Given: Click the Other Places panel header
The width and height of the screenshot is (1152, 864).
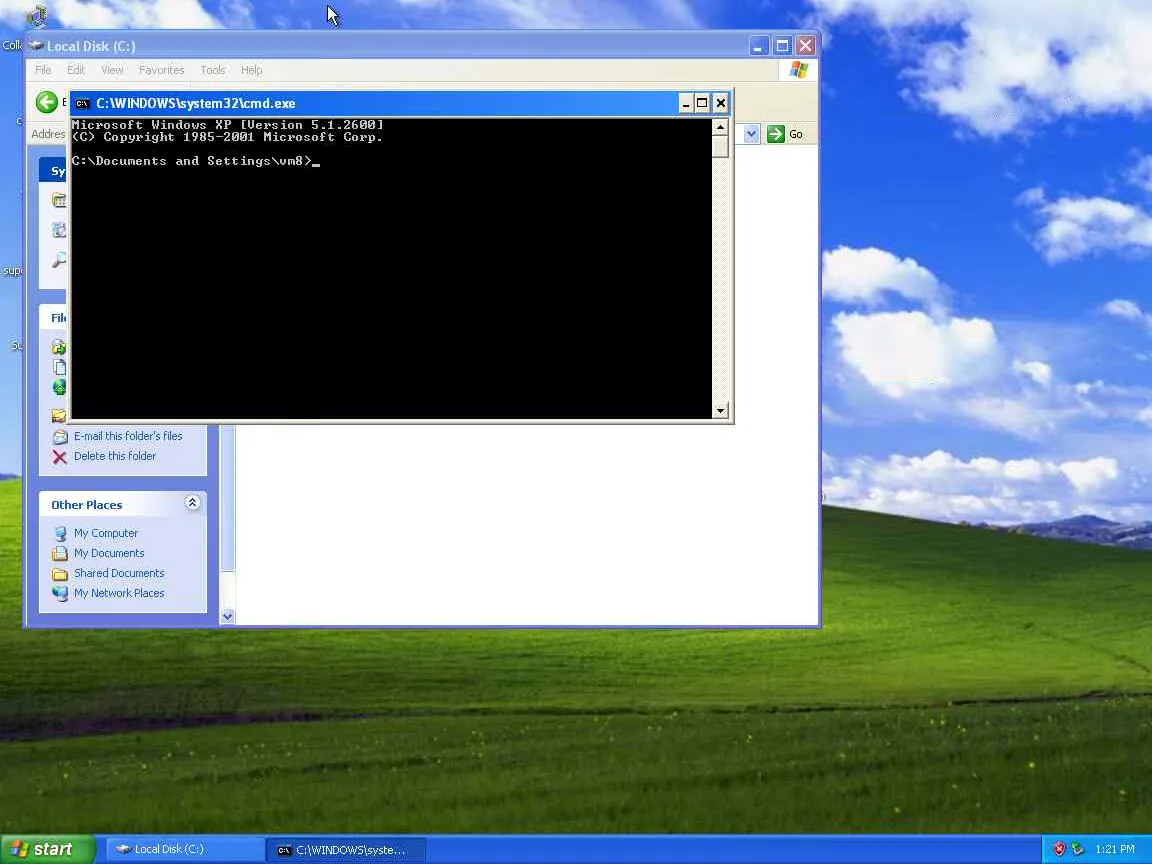Looking at the screenshot, I should [123, 505].
